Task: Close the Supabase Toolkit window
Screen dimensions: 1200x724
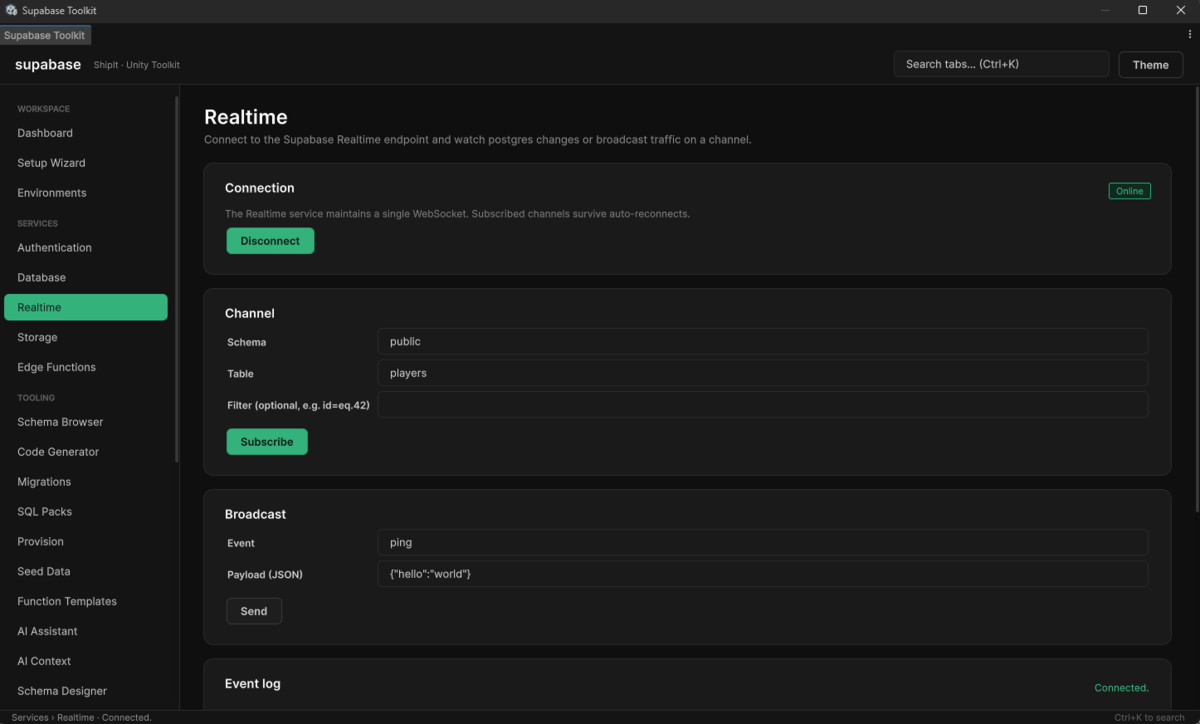Action: tap(1181, 10)
